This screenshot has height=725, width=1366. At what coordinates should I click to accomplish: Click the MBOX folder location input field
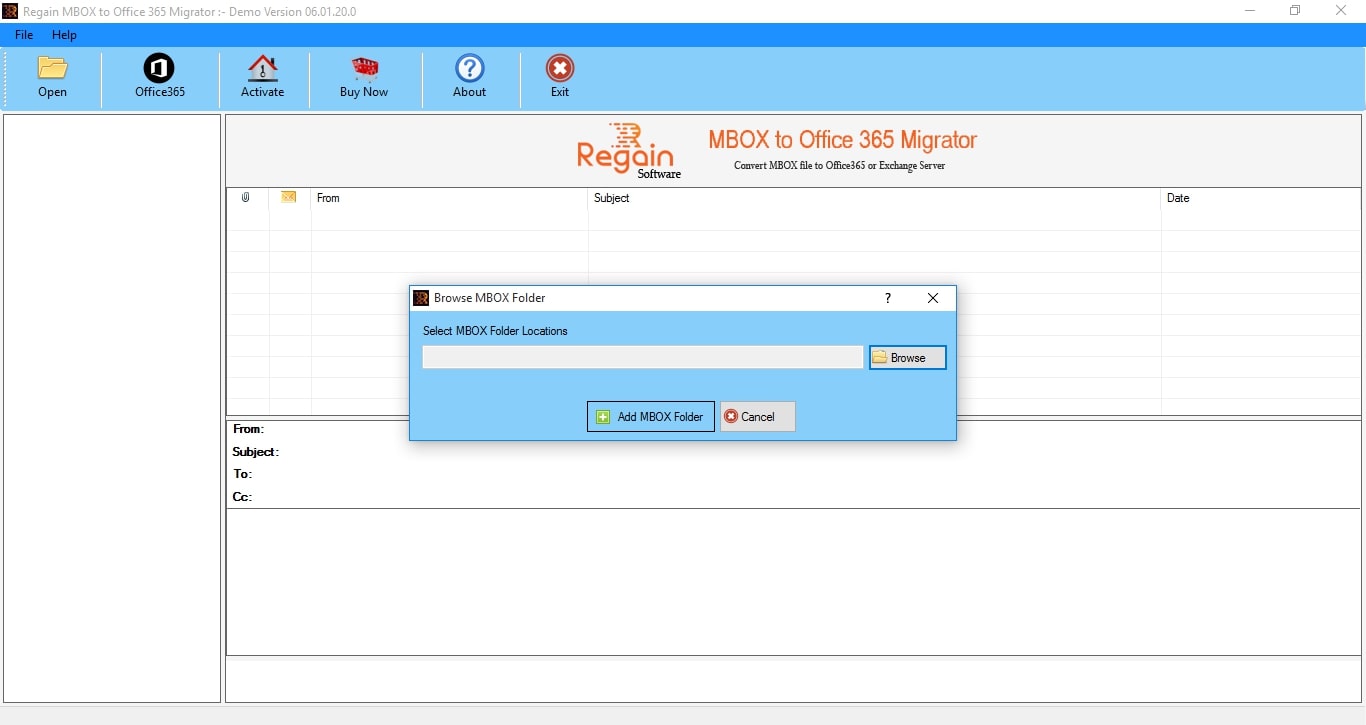click(642, 357)
